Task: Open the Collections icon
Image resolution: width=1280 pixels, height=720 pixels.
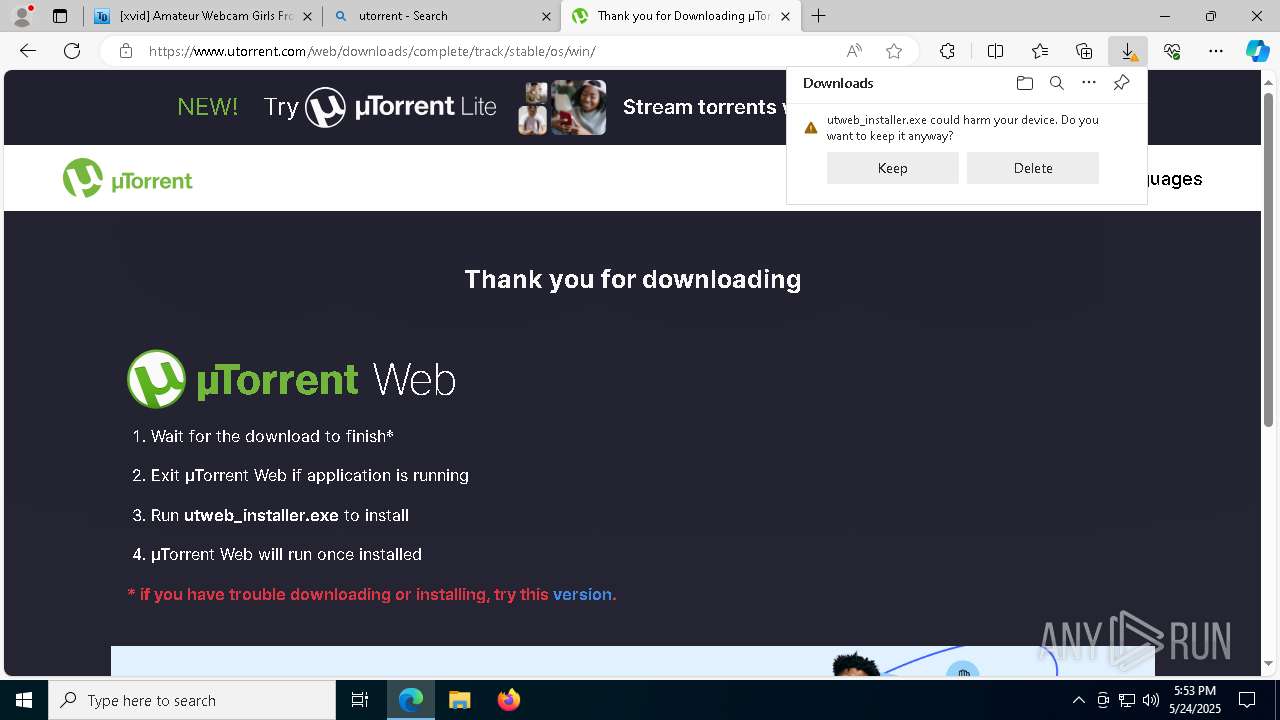Action: (1084, 51)
